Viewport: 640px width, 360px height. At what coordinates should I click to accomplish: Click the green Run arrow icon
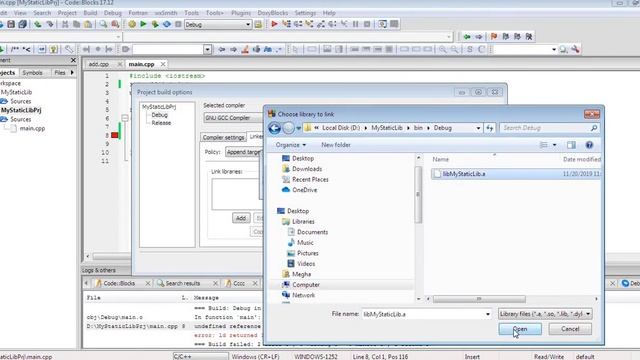tap(143, 24)
